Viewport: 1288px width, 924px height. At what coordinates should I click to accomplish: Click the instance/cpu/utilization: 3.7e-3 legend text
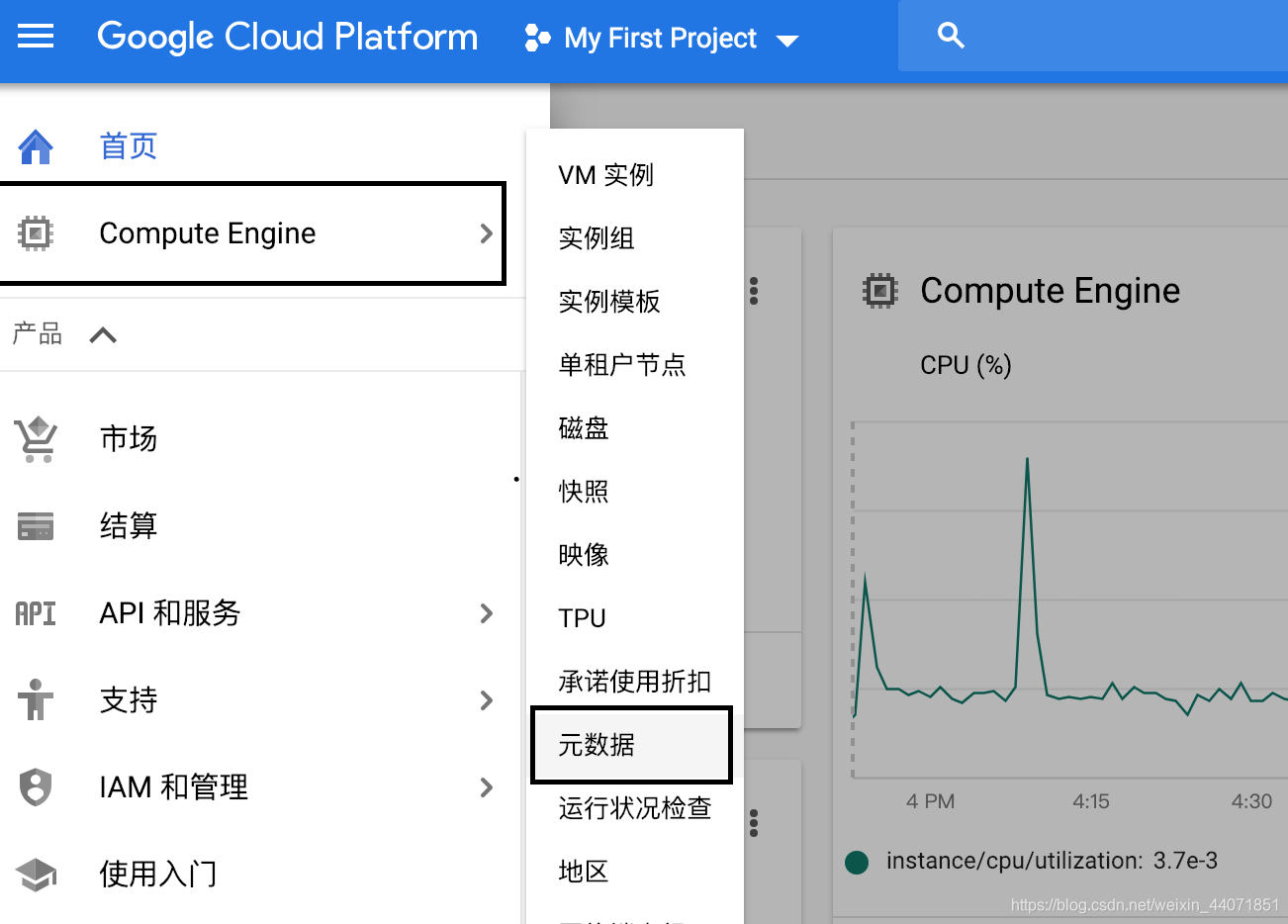[1052, 861]
